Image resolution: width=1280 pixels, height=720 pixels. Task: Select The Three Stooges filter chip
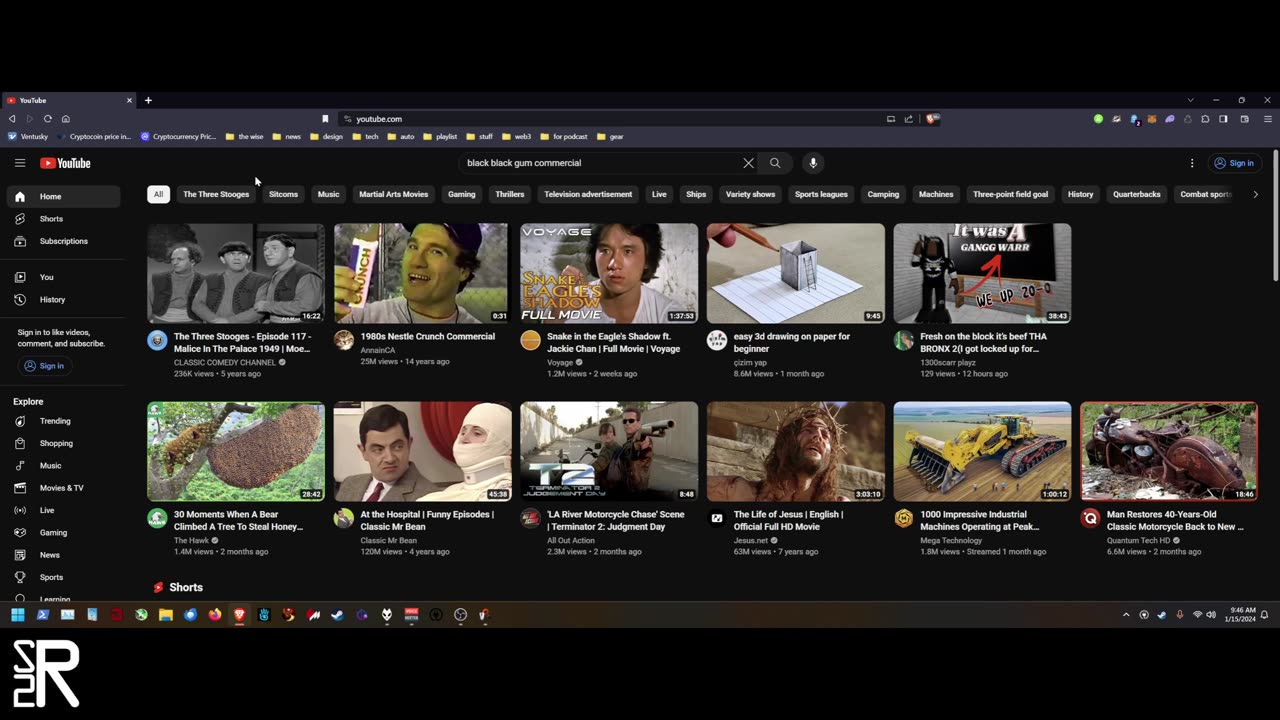click(216, 194)
